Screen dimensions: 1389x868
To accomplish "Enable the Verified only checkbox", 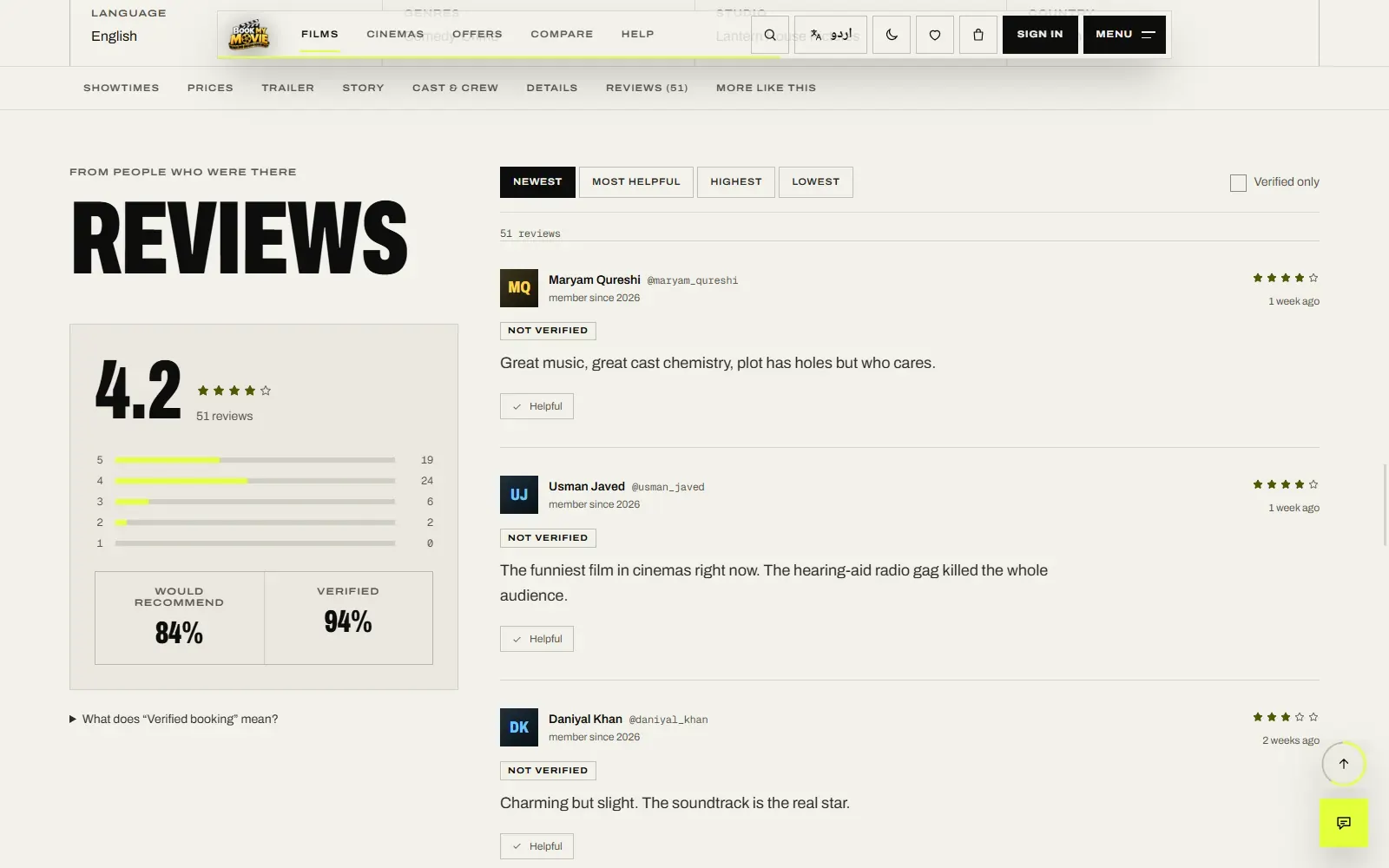I will pyautogui.click(x=1238, y=182).
